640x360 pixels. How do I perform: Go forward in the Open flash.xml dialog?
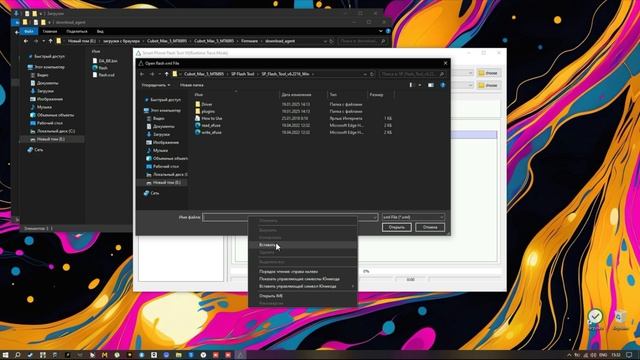click(x=152, y=74)
